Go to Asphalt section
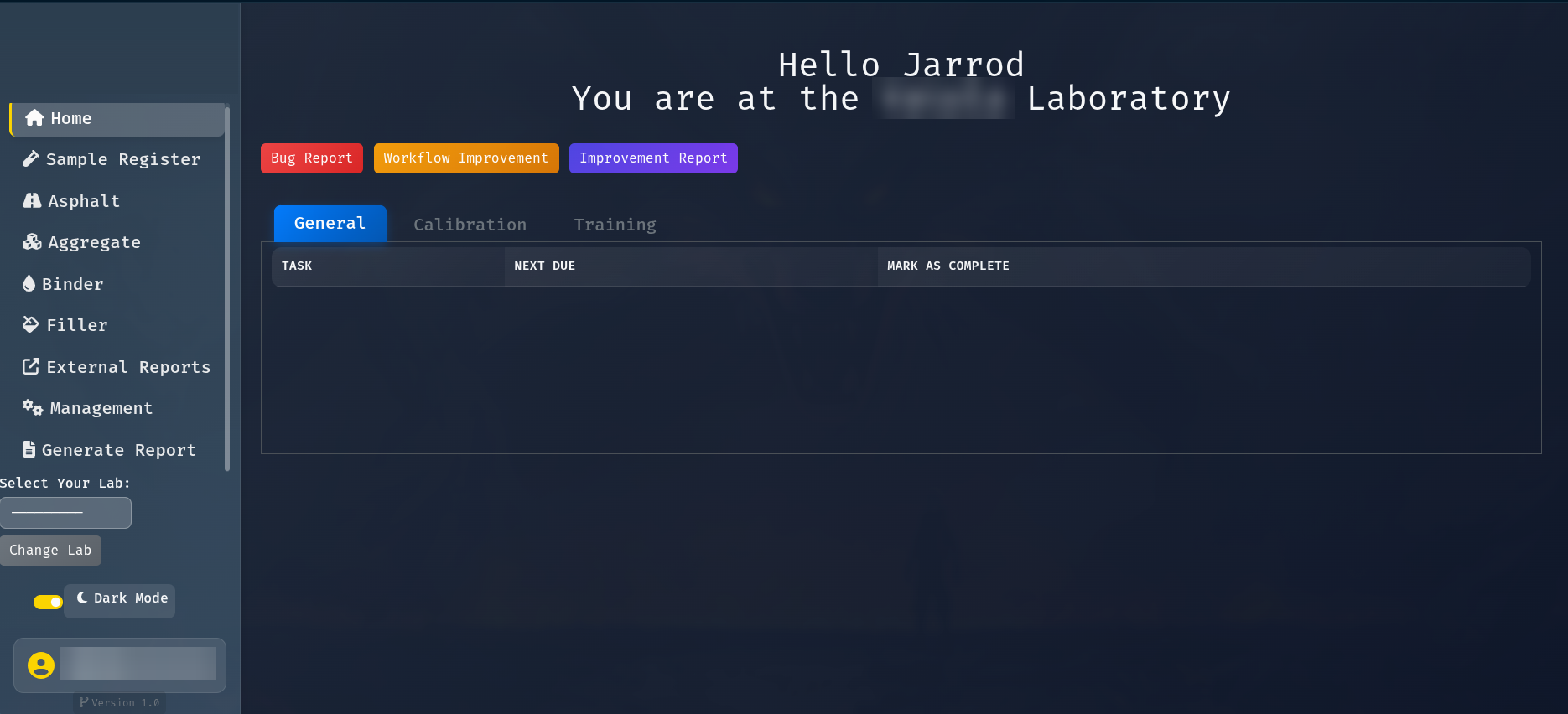1568x714 pixels. (117, 201)
